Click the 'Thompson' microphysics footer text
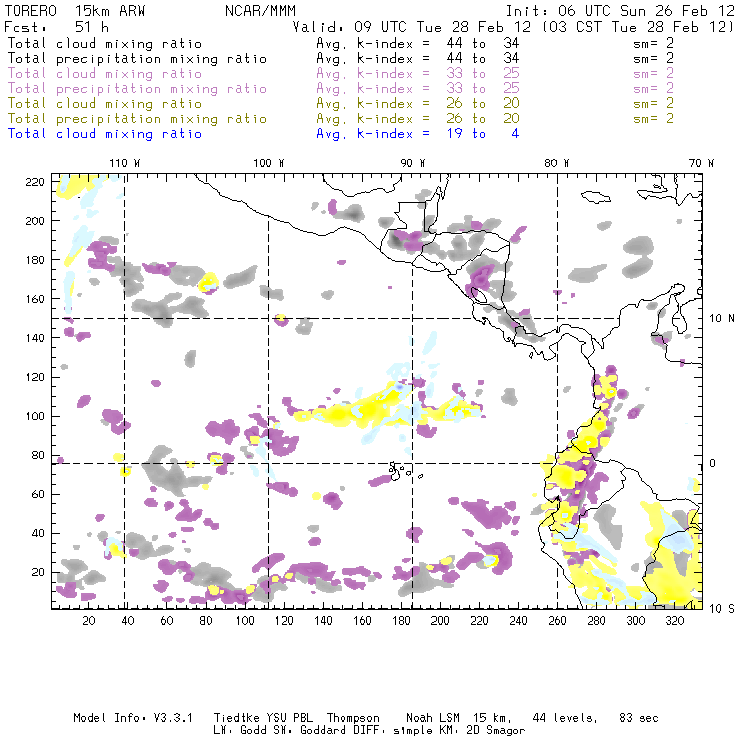 pyautogui.click(x=353, y=718)
